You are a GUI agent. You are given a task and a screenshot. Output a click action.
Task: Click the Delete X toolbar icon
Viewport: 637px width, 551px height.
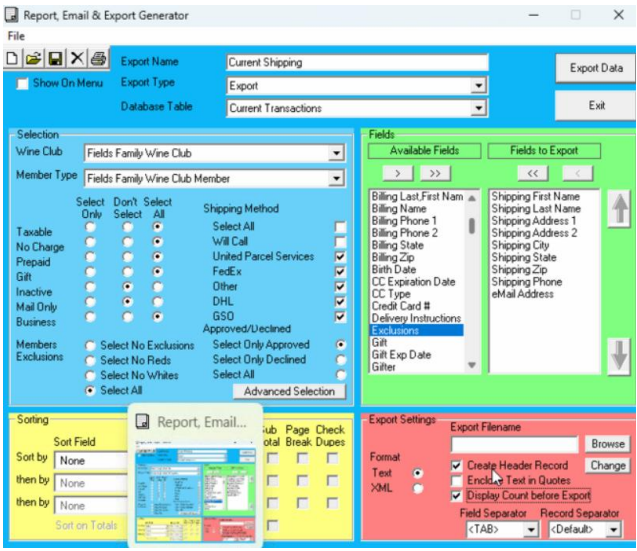tap(77, 59)
